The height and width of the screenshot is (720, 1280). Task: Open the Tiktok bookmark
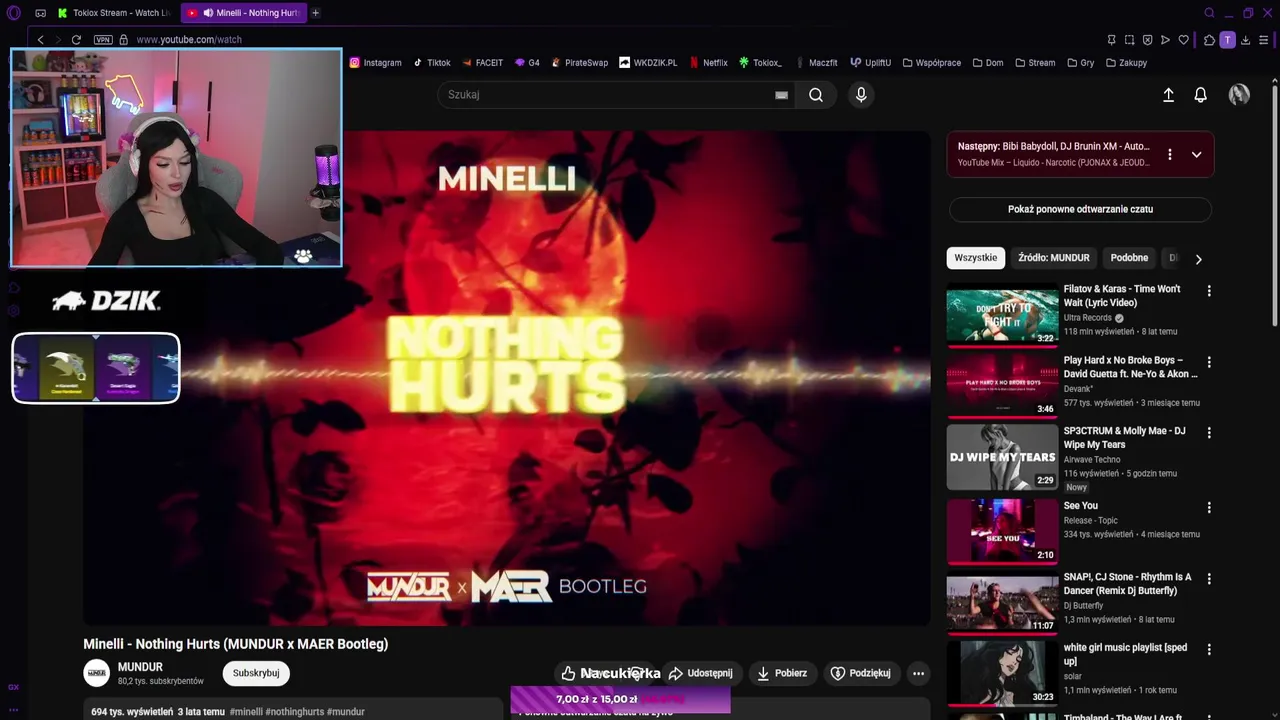[x=432, y=62]
